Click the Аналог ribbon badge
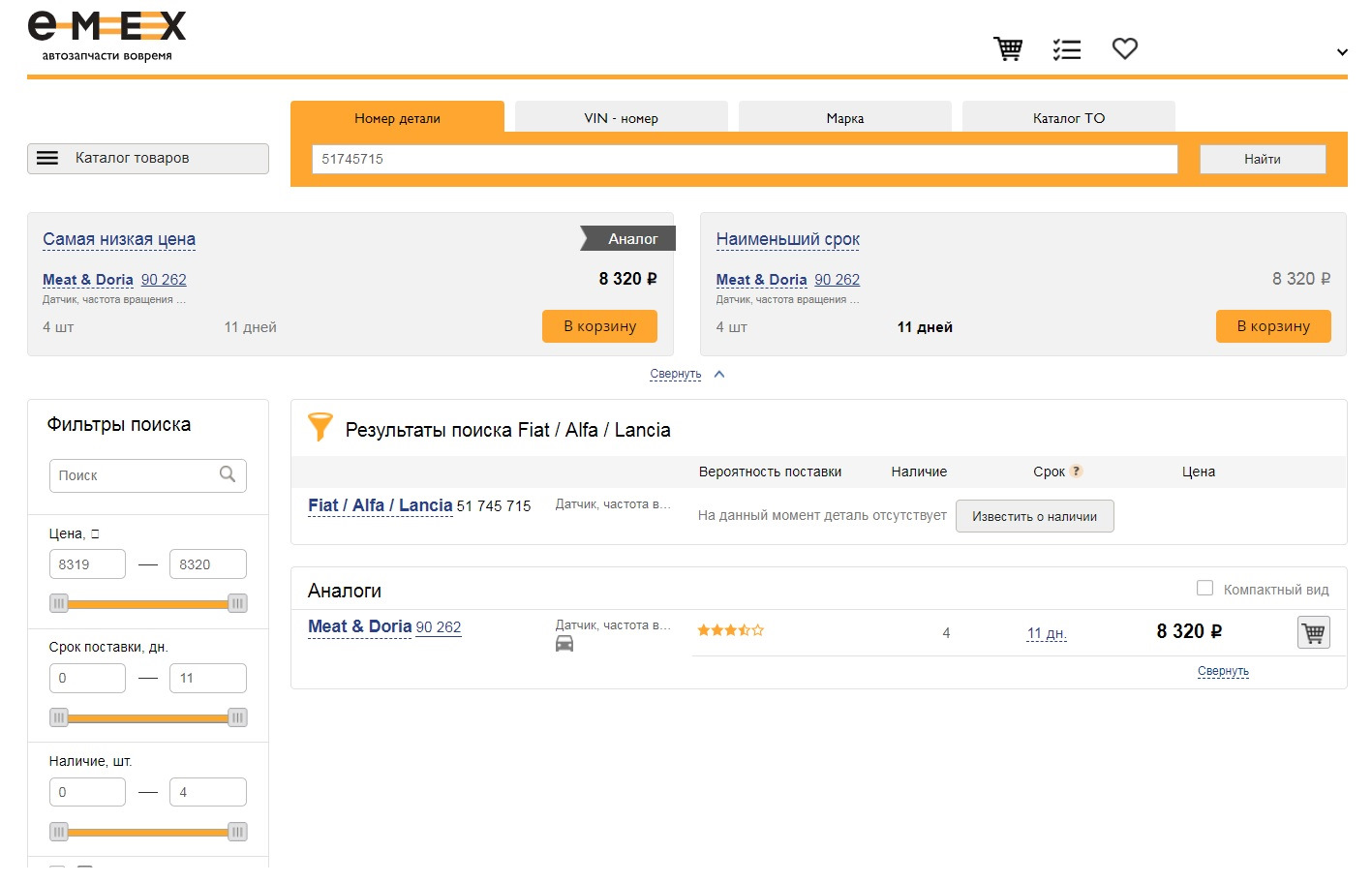Screen dimensions: 1372x883 628,238
